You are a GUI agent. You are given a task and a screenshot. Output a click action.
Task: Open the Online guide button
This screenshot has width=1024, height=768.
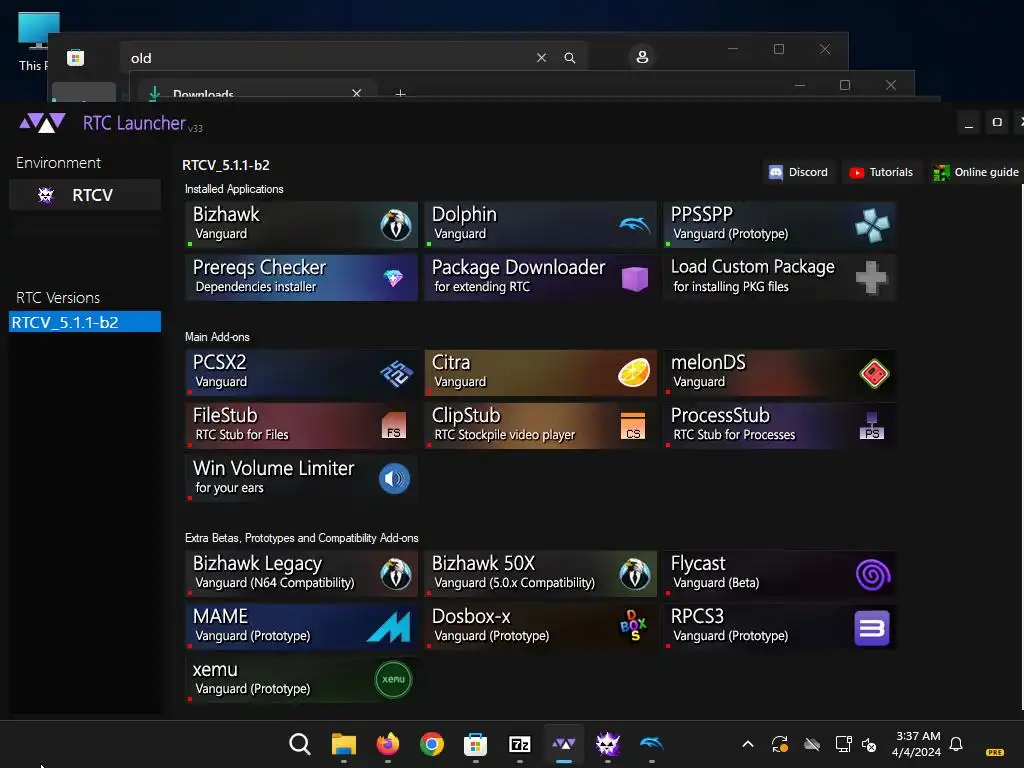tap(976, 172)
